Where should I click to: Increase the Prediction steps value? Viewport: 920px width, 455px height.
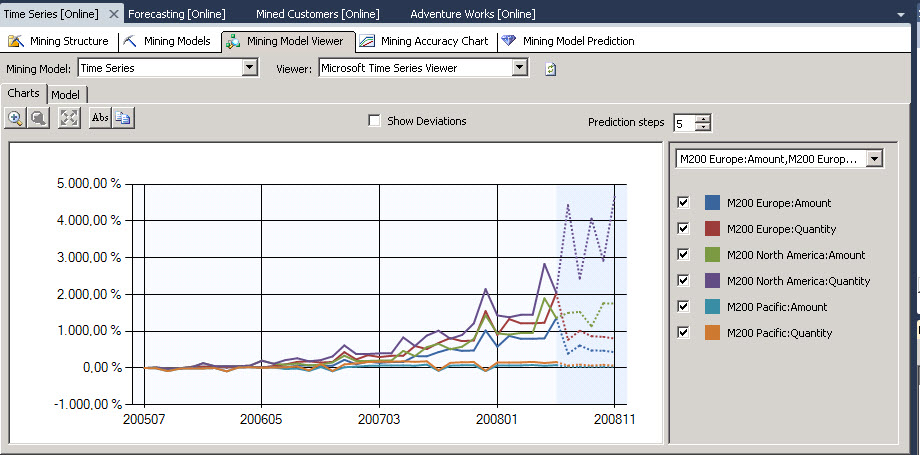[705, 119]
